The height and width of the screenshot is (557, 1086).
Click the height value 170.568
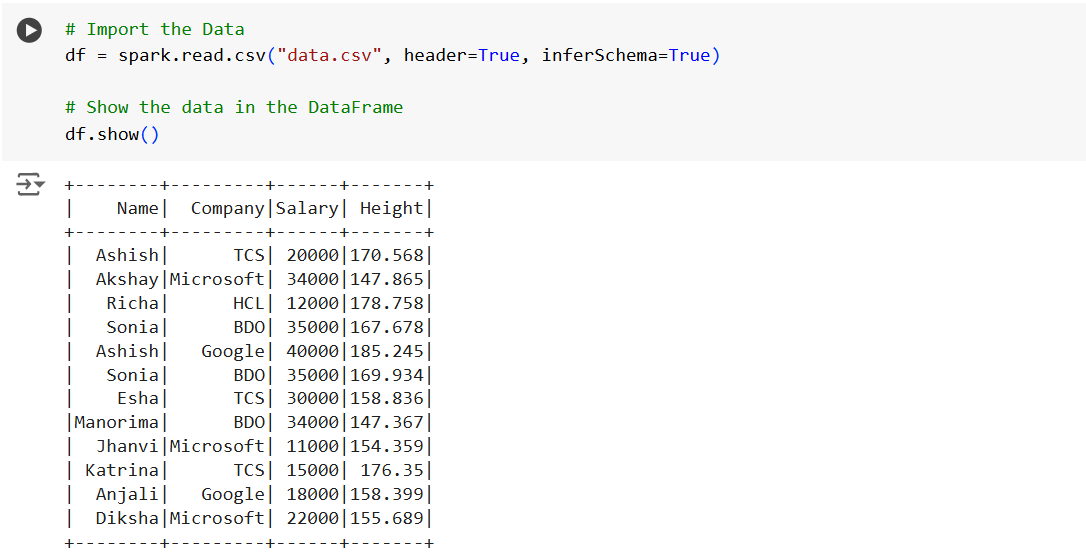[x=386, y=255]
